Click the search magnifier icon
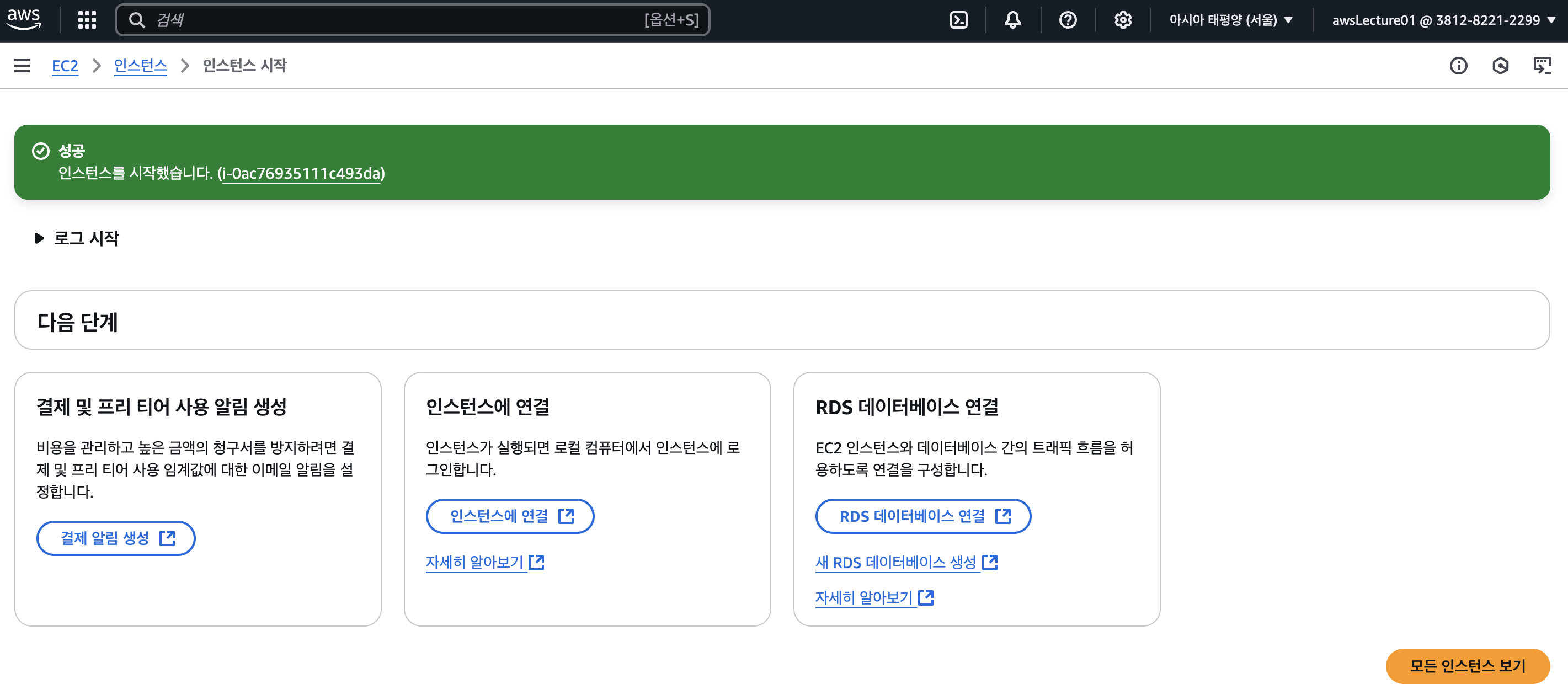 (137, 20)
